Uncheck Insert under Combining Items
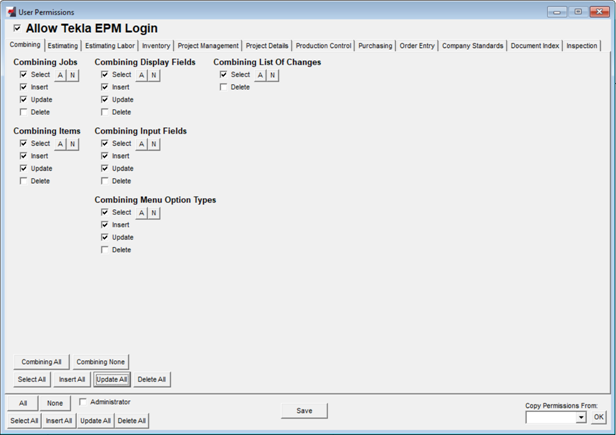The width and height of the screenshot is (616, 435). coord(23,156)
